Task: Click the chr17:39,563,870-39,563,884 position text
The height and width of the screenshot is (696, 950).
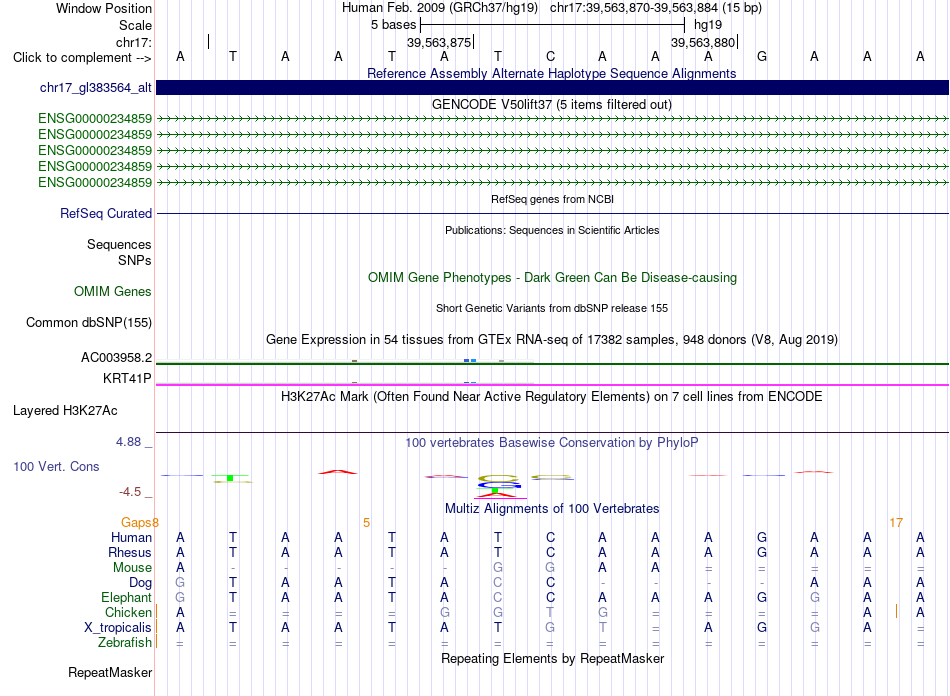Action: coord(634,8)
